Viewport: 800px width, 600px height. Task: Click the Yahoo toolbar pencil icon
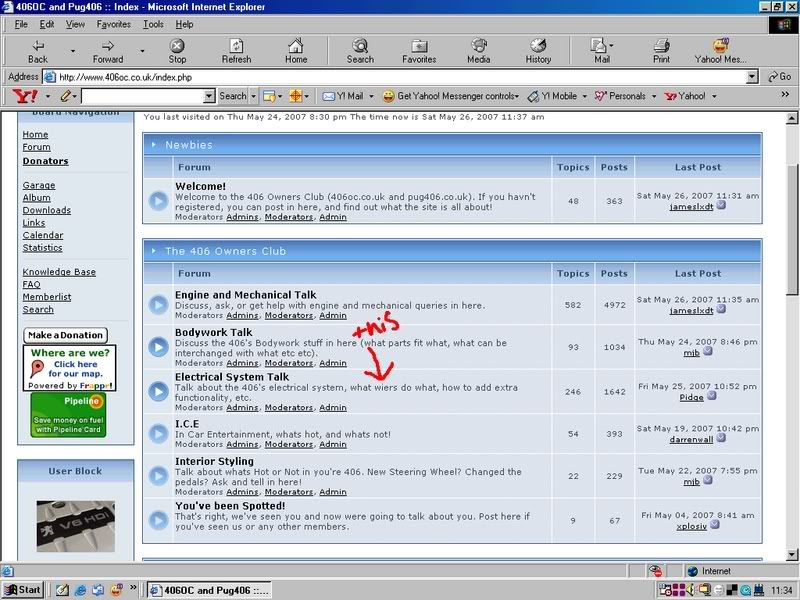tap(65, 95)
